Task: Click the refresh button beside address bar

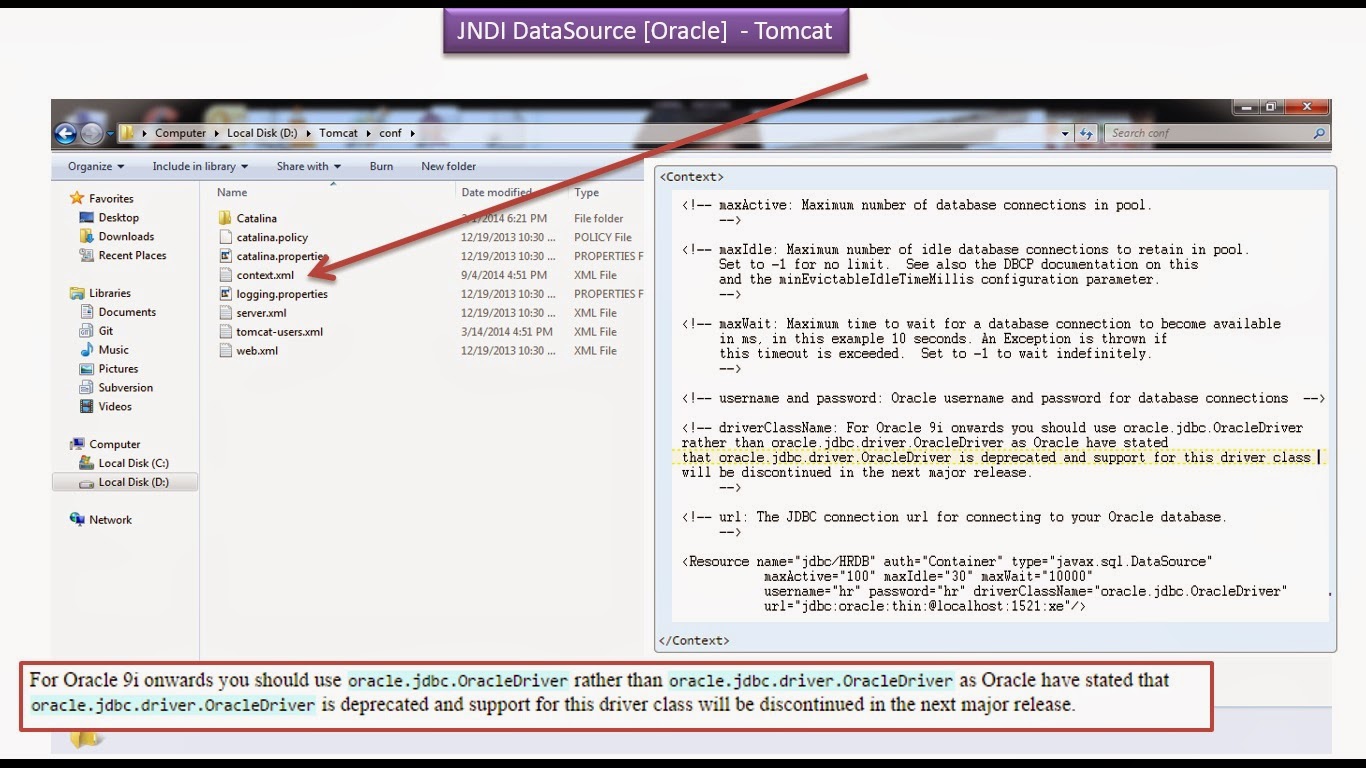Action: point(1086,133)
